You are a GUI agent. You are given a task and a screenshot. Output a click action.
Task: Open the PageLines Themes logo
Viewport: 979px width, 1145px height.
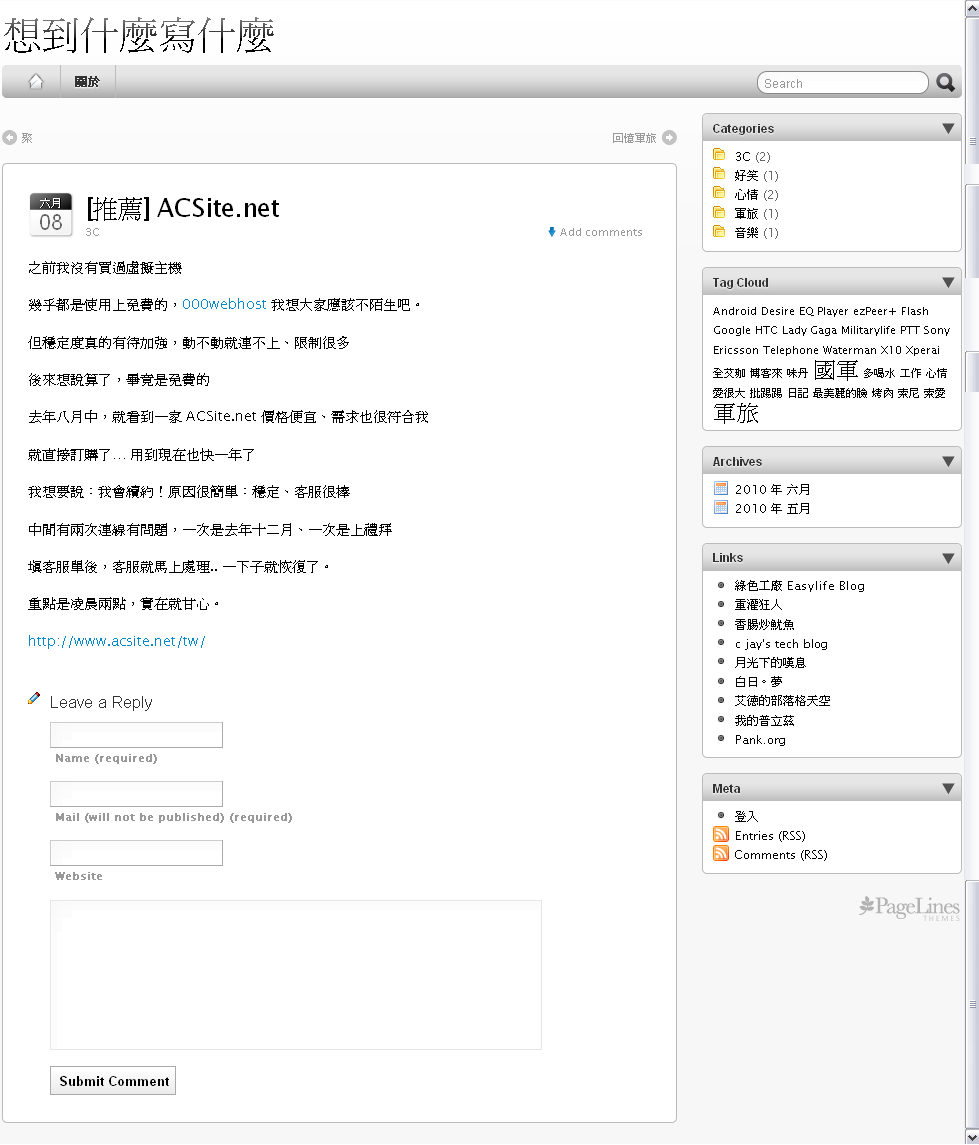click(909, 908)
